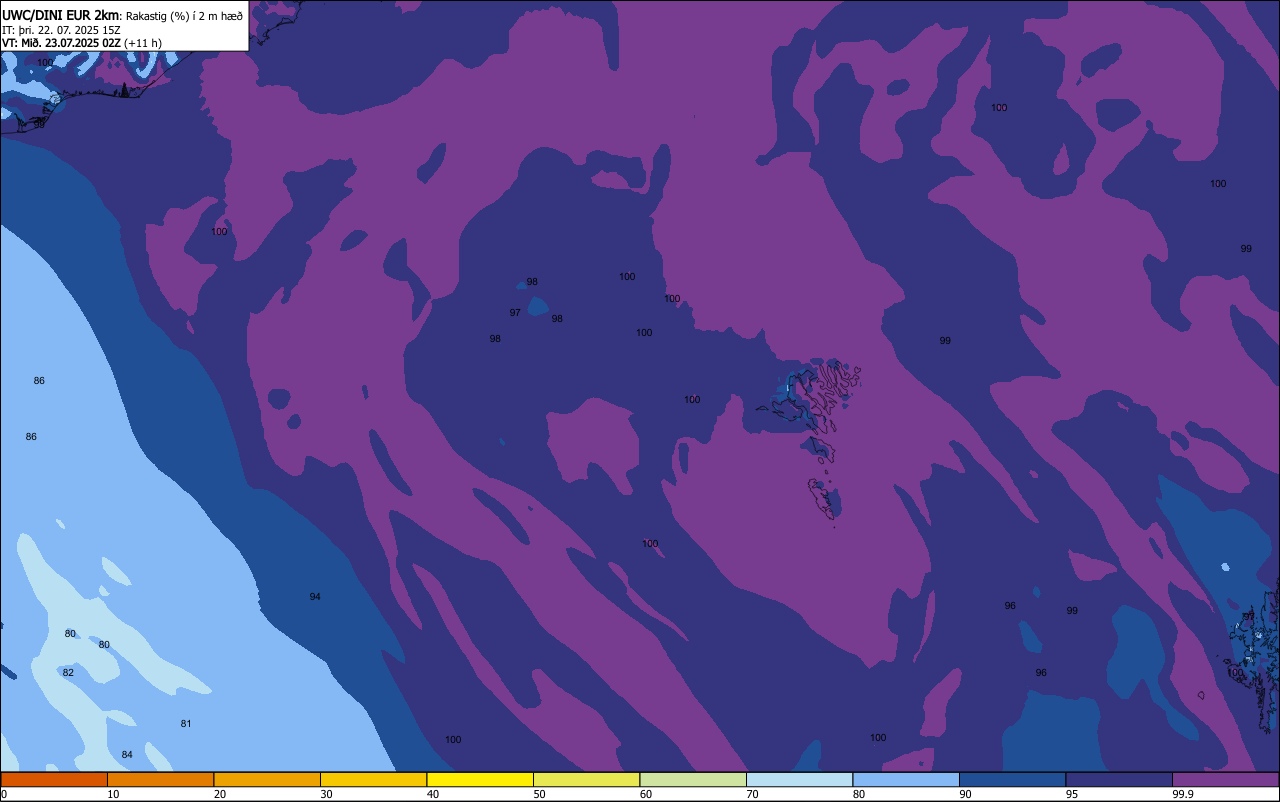Click the pale blue 70–80 legend swatch
This screenshot has width=1280, height=802.
tap(799, 779)
